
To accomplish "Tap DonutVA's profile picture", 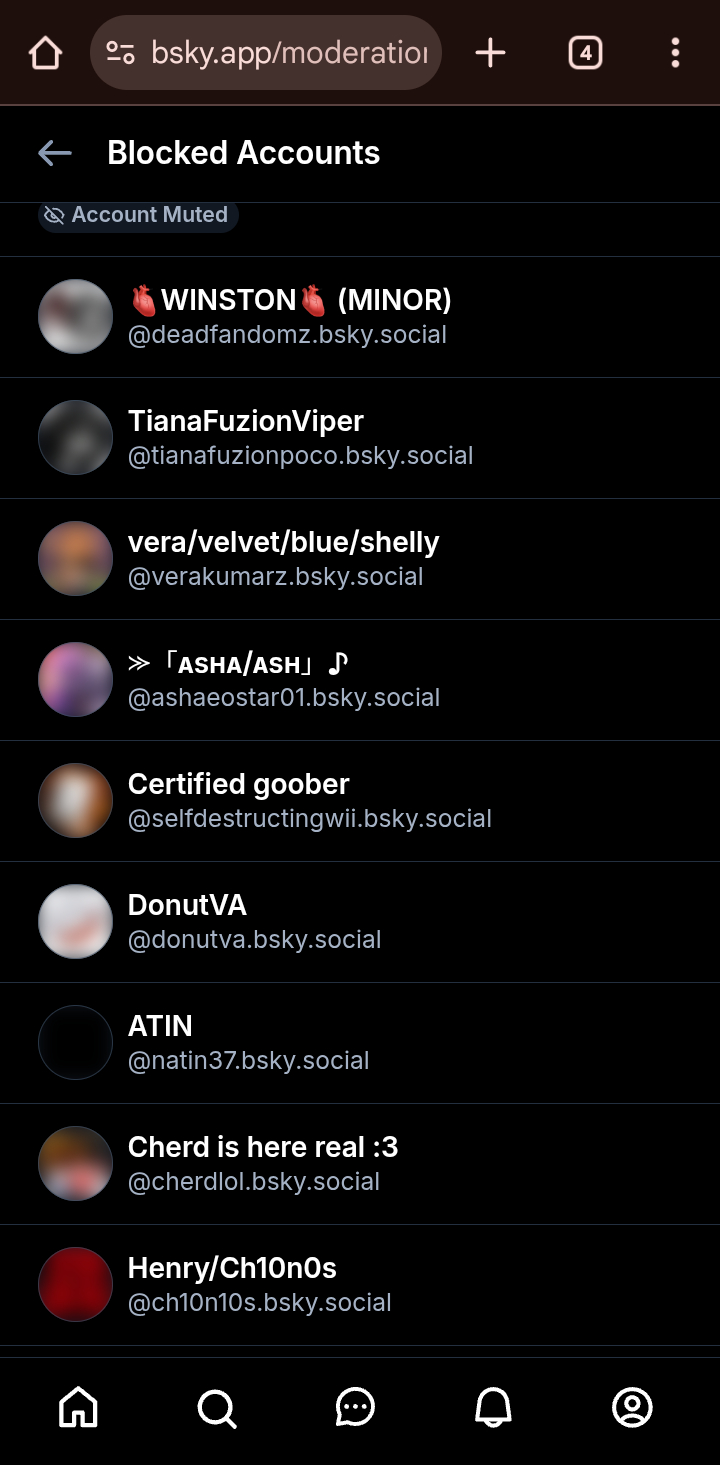I will pos(75,922).
